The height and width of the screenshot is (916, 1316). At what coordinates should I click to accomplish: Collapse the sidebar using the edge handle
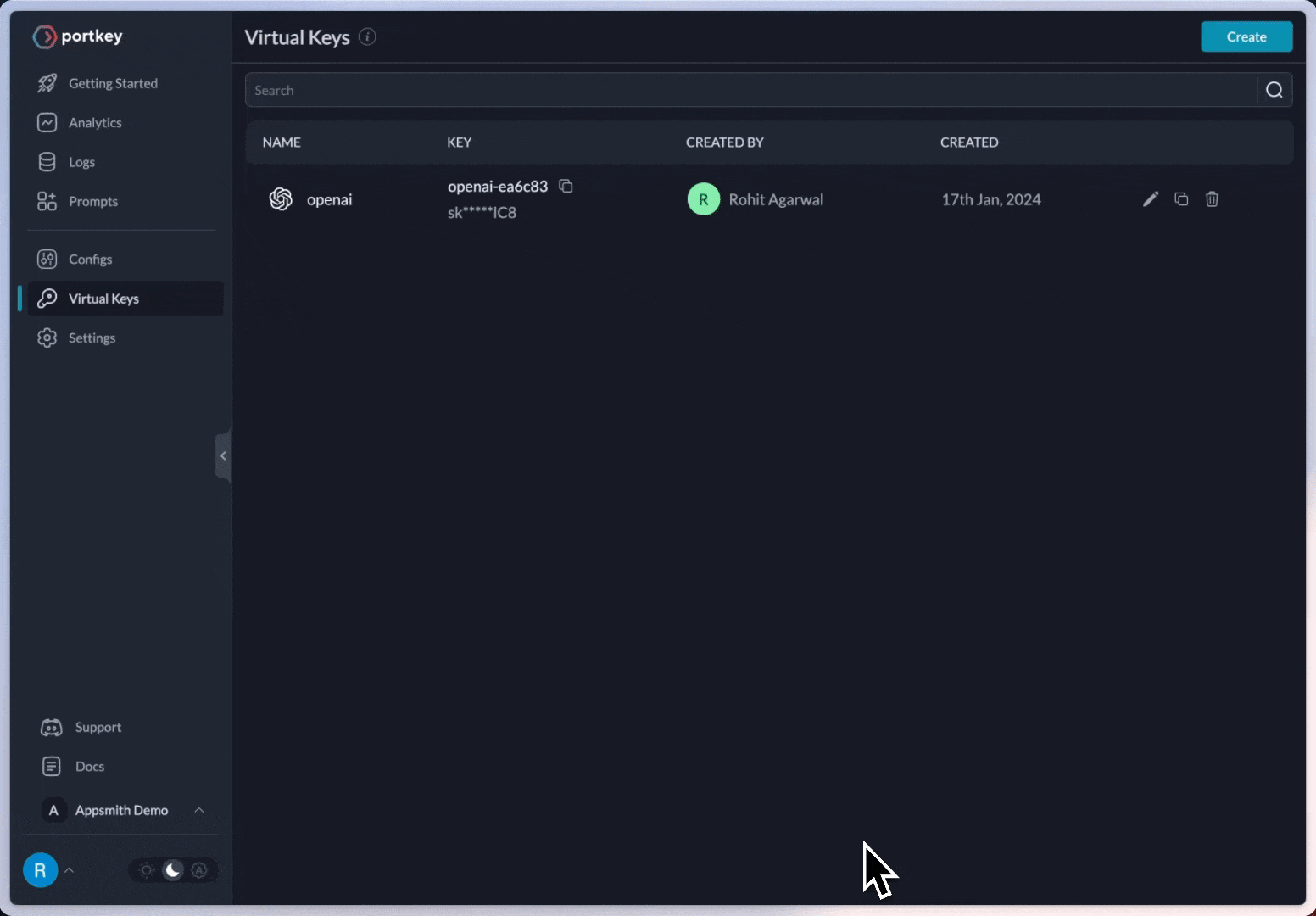[x=223, y=456]
